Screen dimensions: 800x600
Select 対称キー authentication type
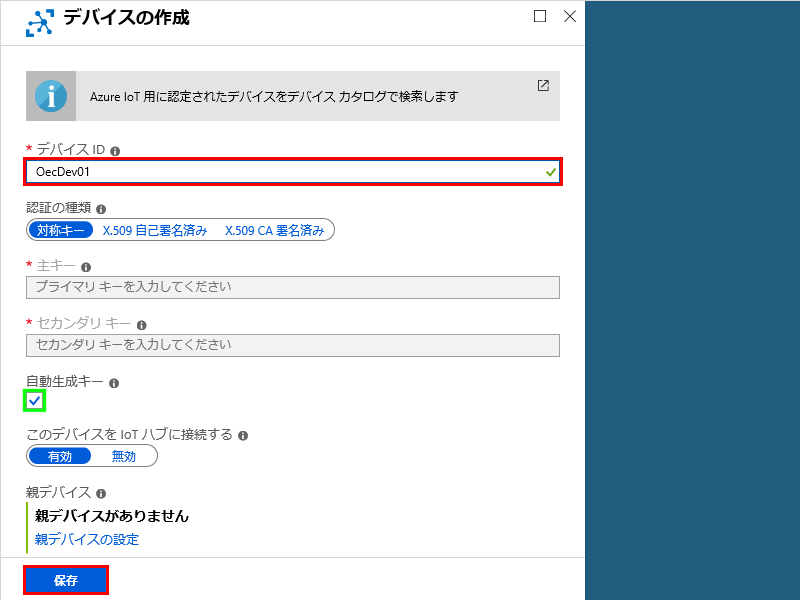coord(60,230)
